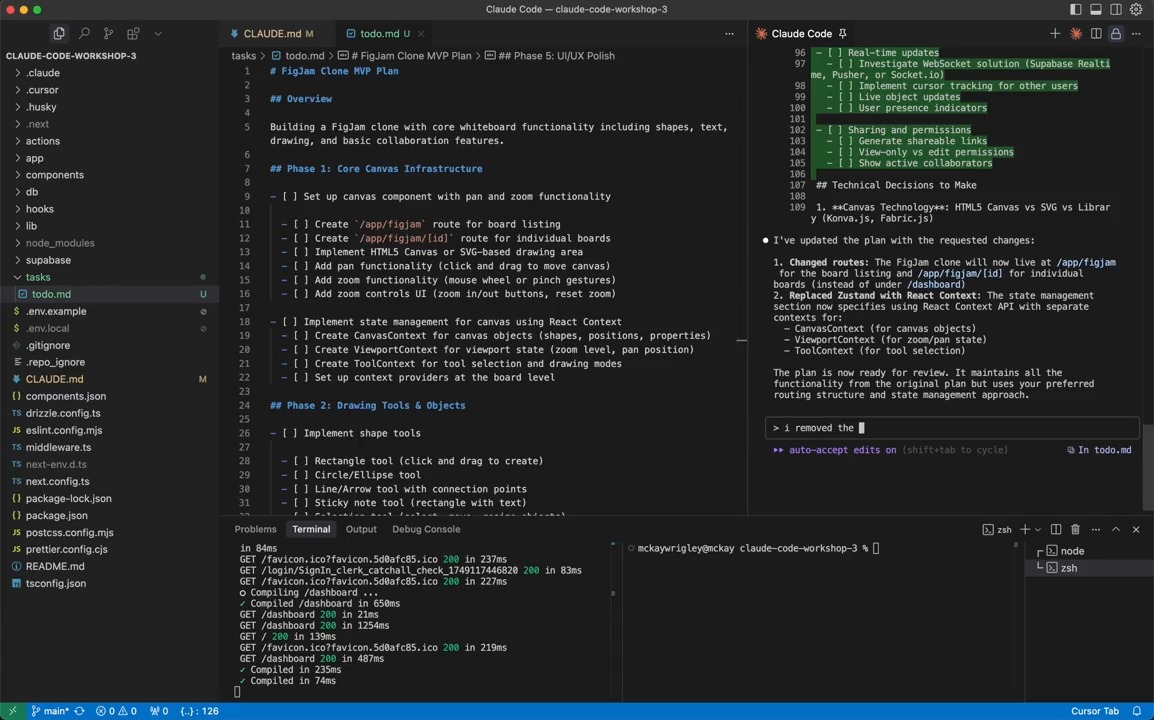Screen dimensions: 1154x720
Task: Click Phase 5: UI/UX Polish breadcrumb
Action: click(556, 56)
